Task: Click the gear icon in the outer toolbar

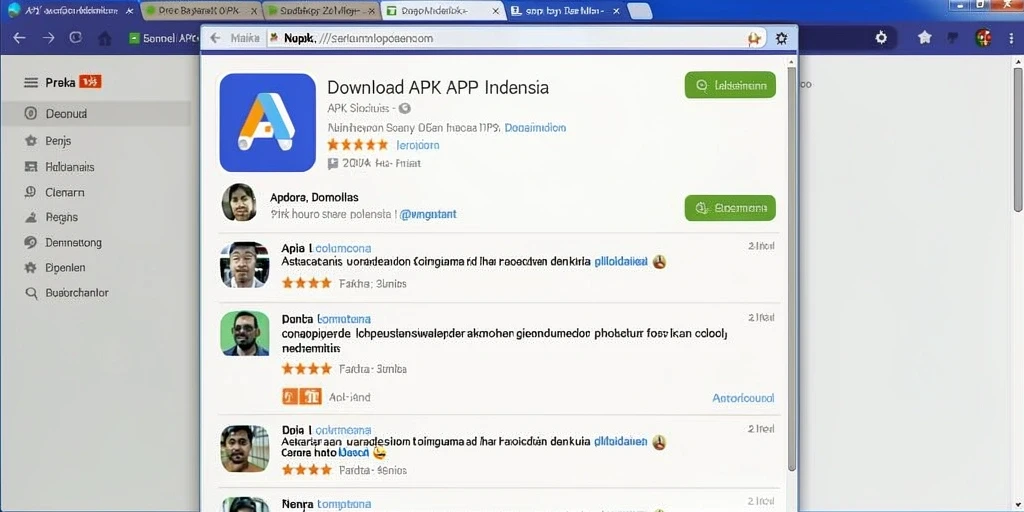Action: click(881, 38)
